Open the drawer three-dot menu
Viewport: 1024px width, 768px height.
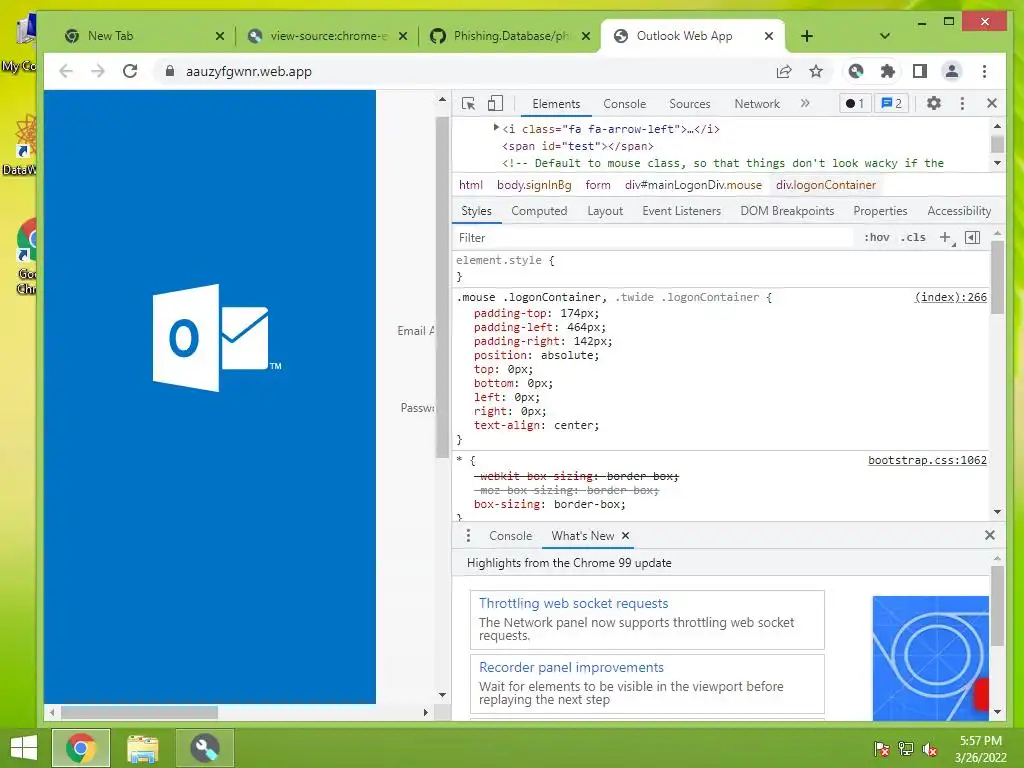468,536
